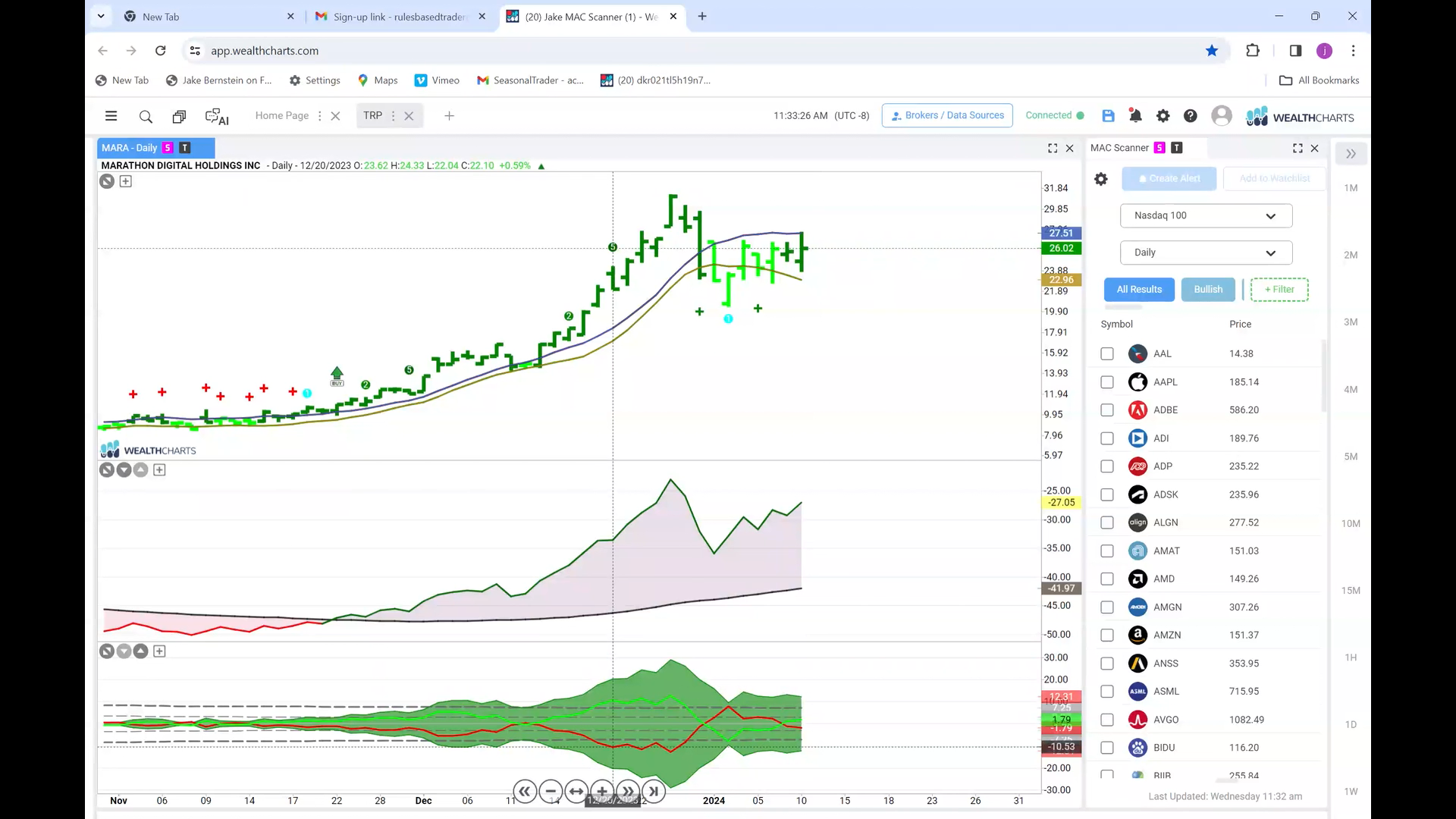
Task: Open the alerts bell notifications
Action: (1135, 115)
